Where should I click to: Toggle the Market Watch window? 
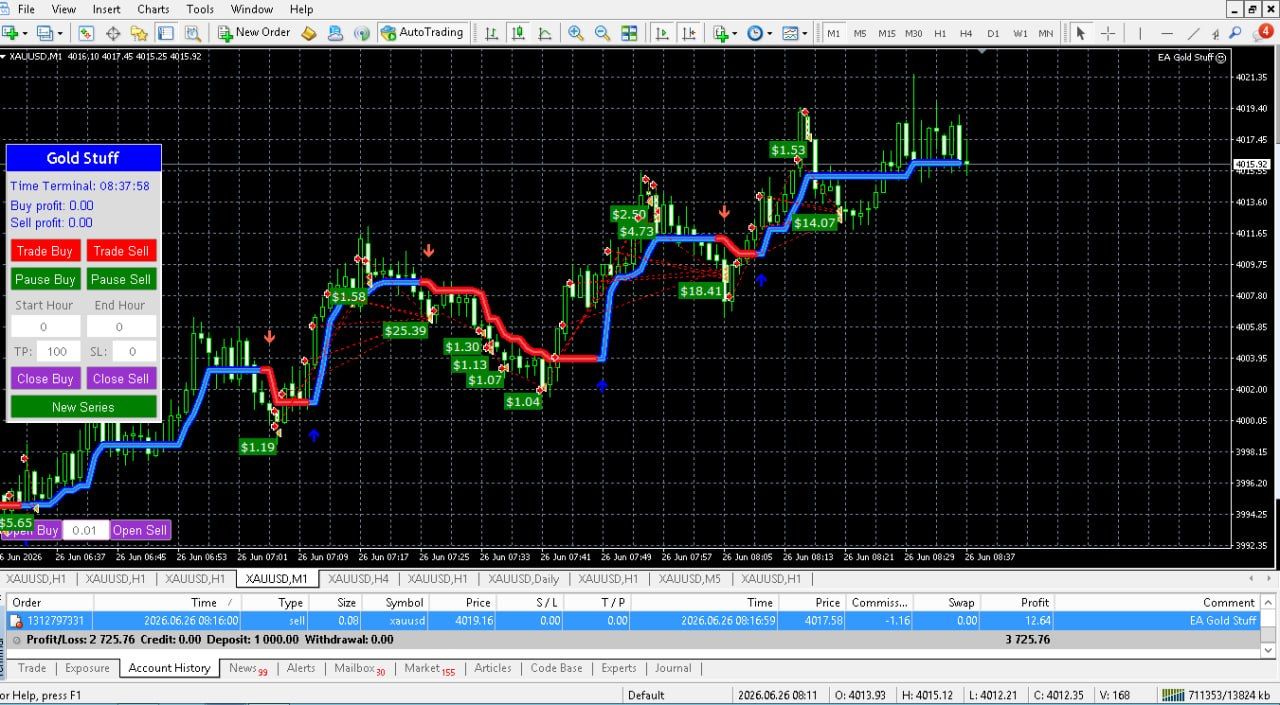86,33
